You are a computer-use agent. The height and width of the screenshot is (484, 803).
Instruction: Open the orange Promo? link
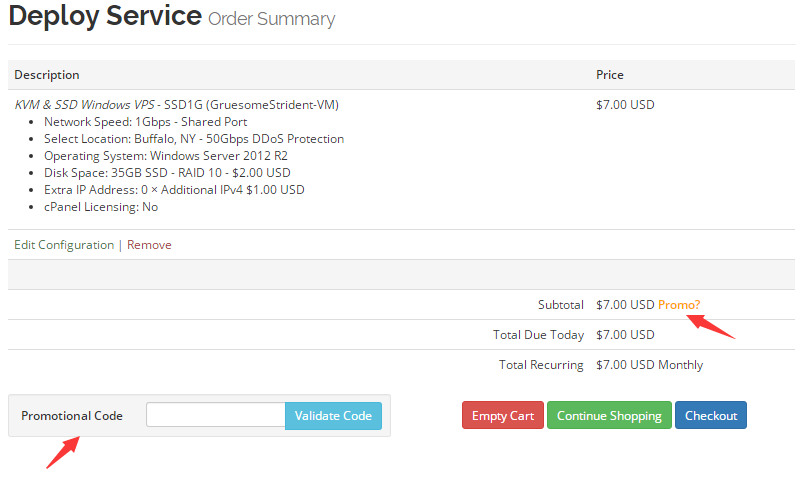pyautogui.click(x=679, y=305)
